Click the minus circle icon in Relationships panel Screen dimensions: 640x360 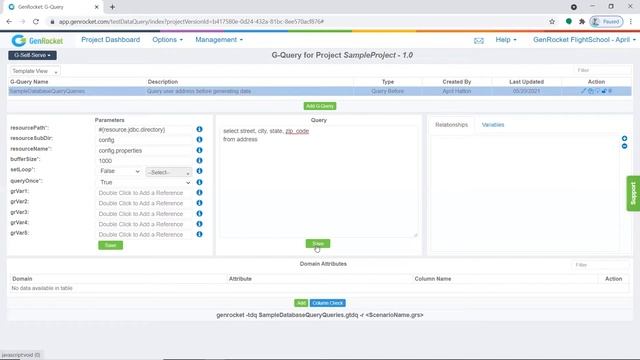coord(624,146)
